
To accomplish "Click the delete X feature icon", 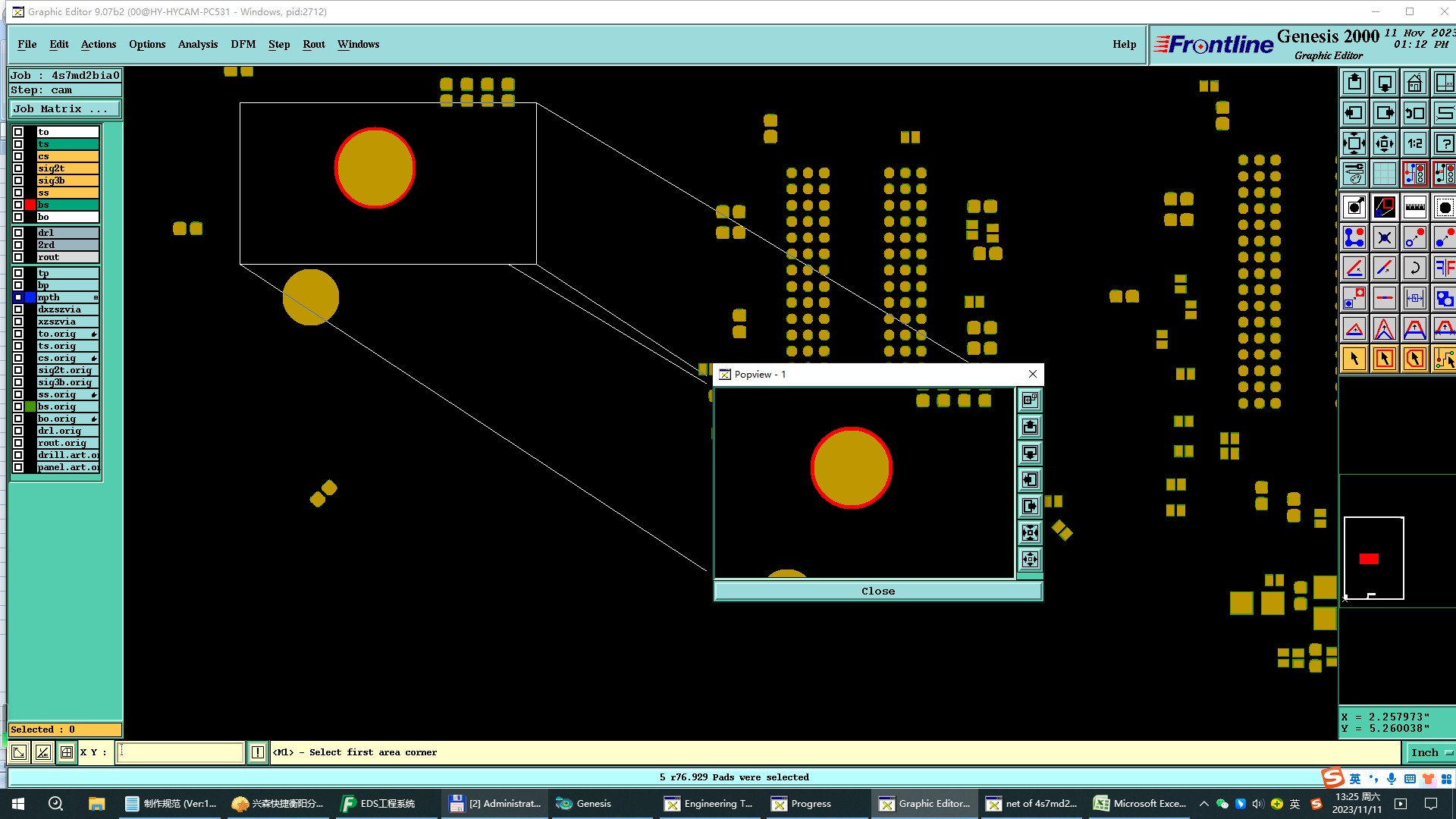I will click(x=1384, y=237).
